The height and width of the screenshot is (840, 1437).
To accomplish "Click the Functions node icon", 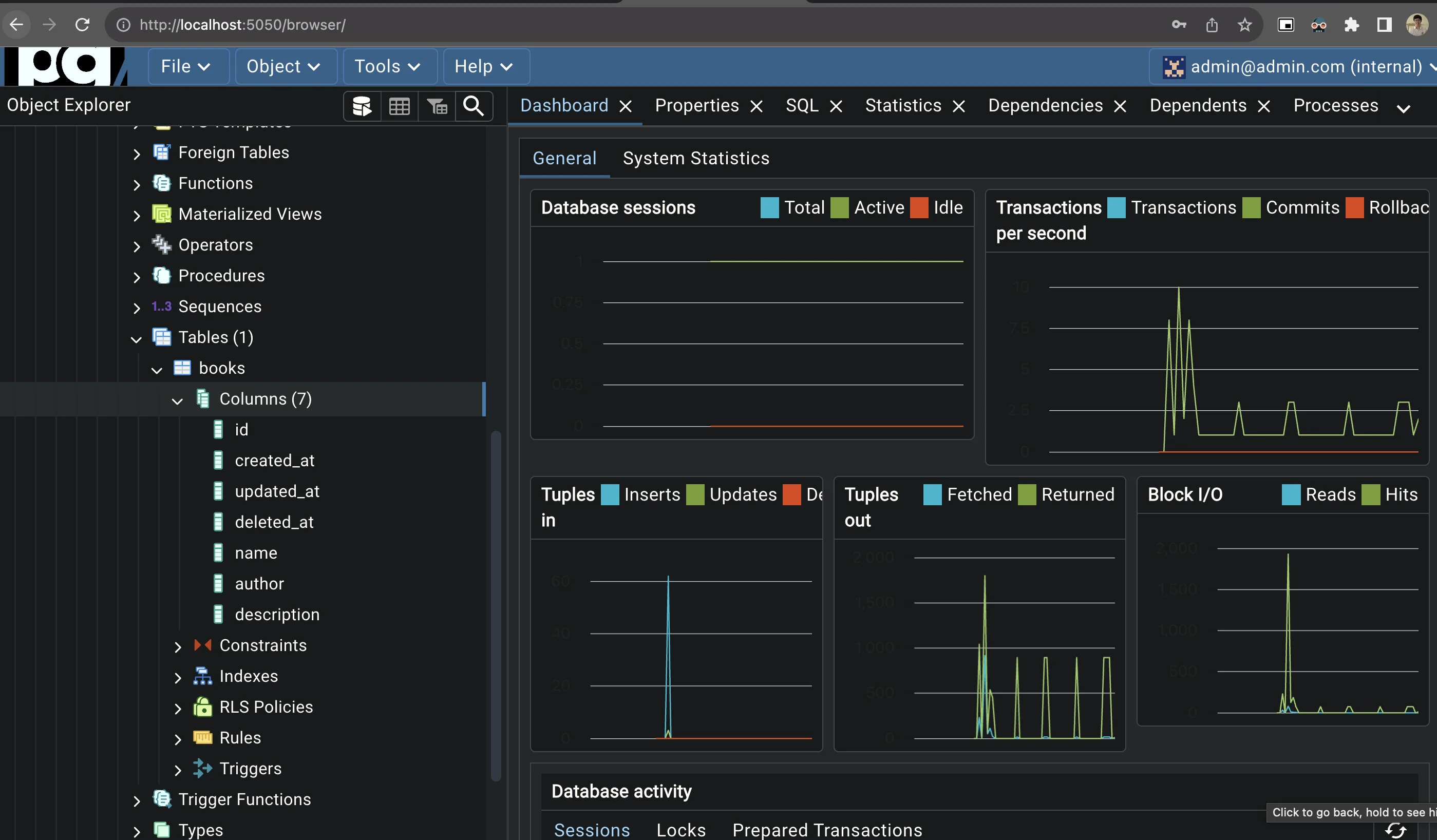I will (162, 183).
